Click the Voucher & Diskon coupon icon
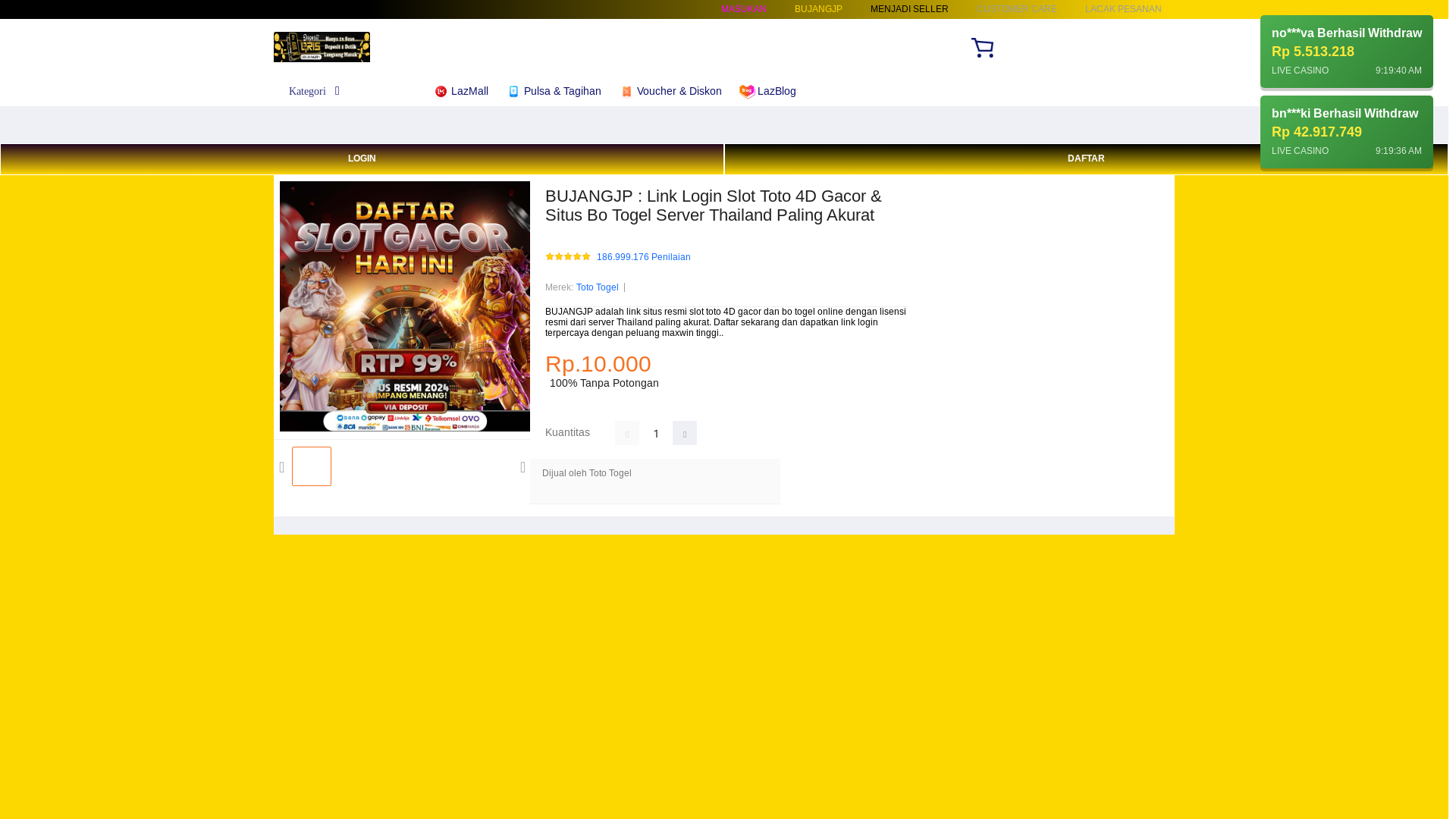 pos(626,92)
